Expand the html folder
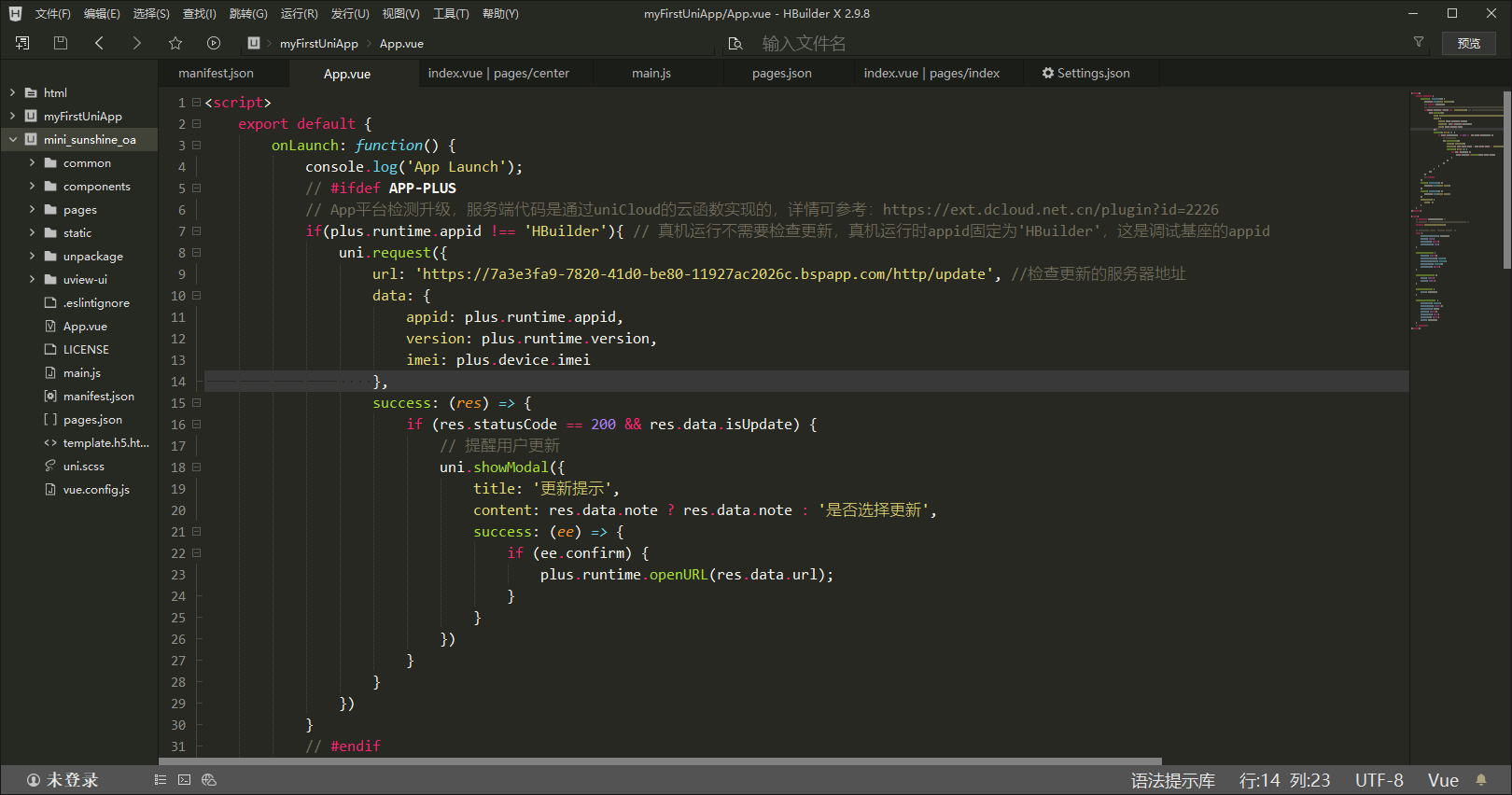The height and width of the screenshot is (795, 1512). click(x=12, y=92)
